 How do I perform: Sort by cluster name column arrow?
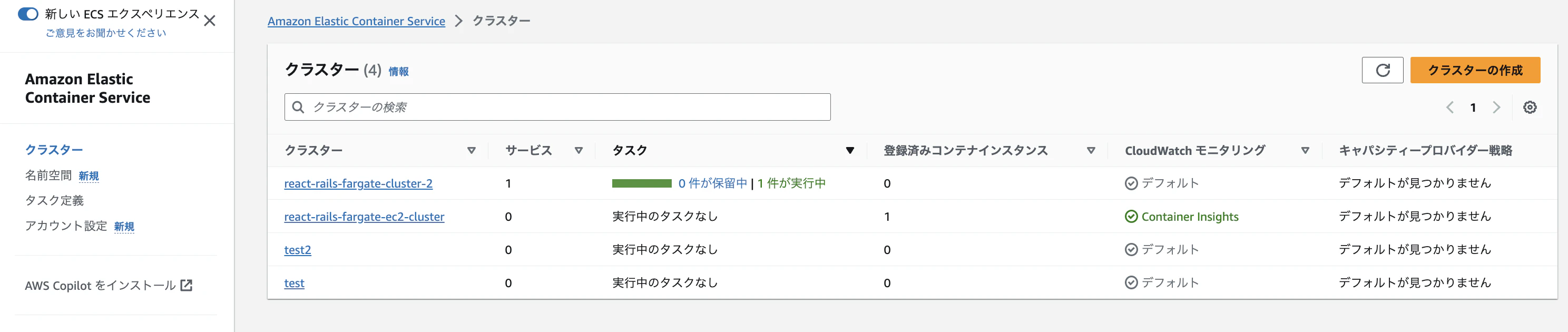pos(471,151)
